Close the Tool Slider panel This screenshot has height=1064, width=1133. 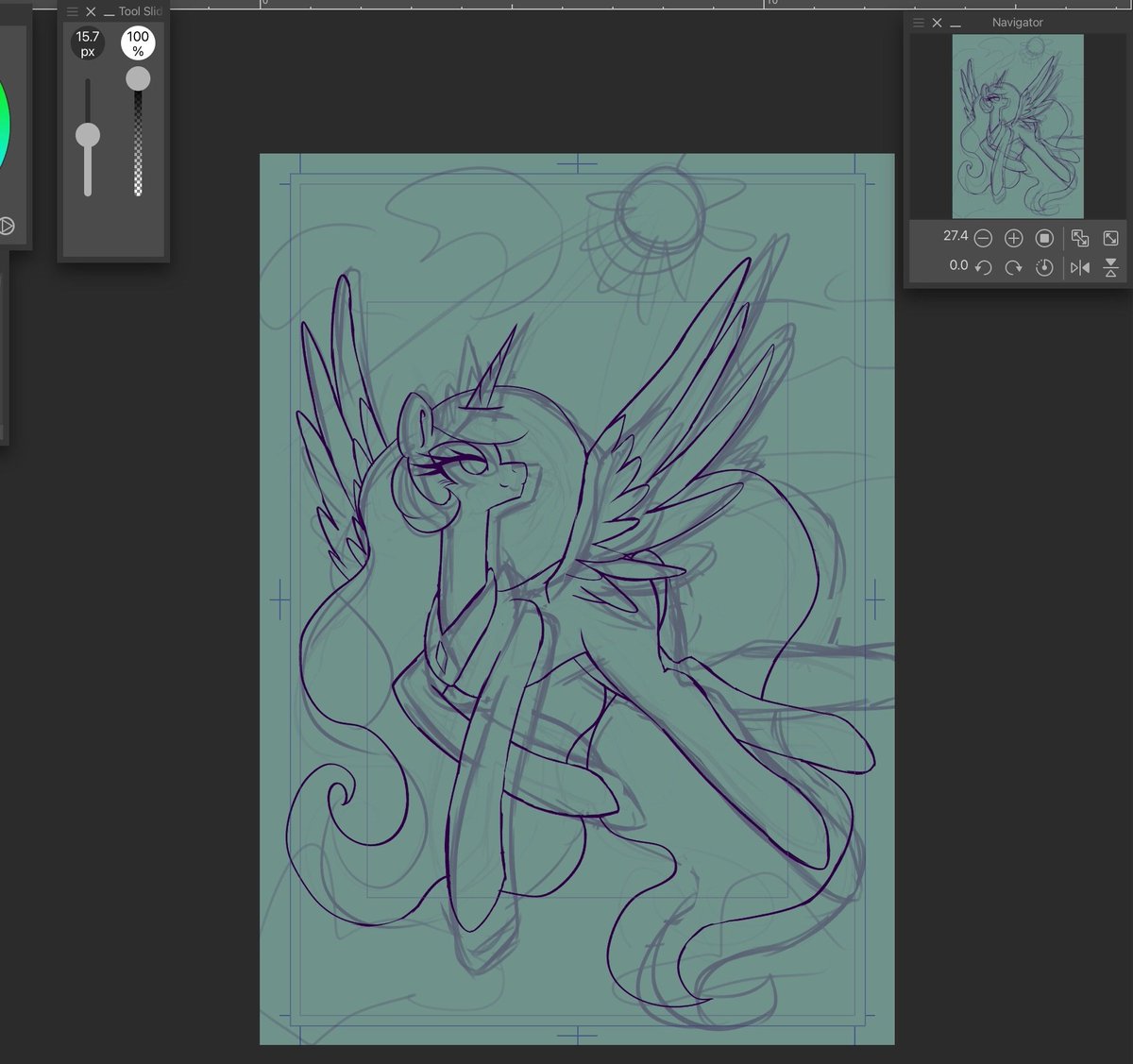pos(91,11)
